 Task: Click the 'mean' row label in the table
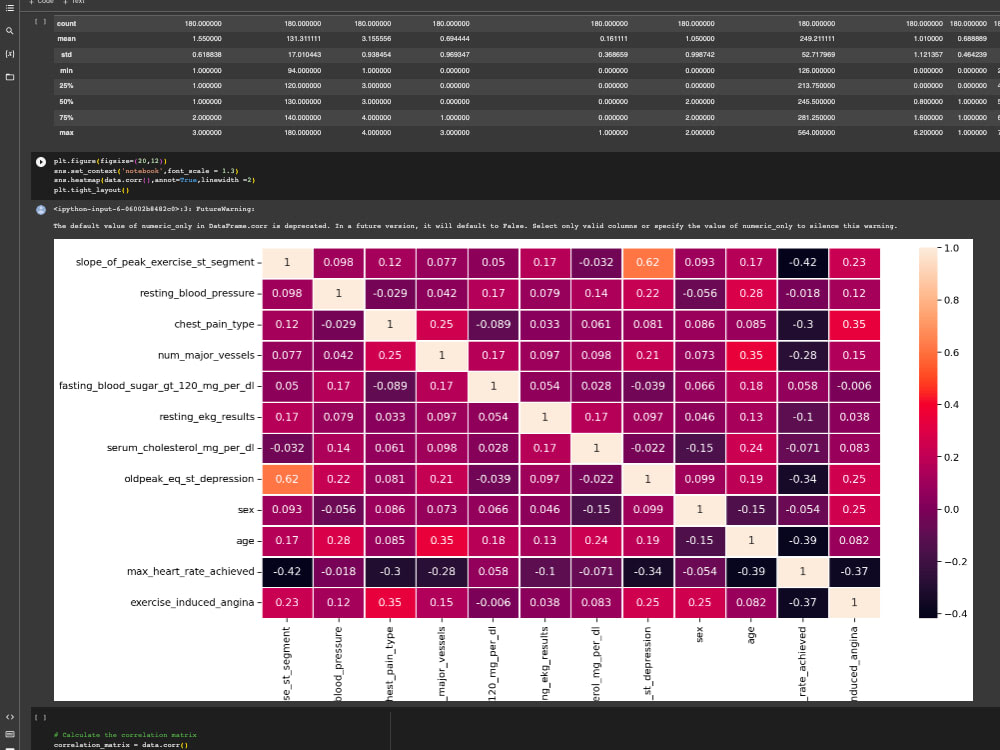(66, 39)
